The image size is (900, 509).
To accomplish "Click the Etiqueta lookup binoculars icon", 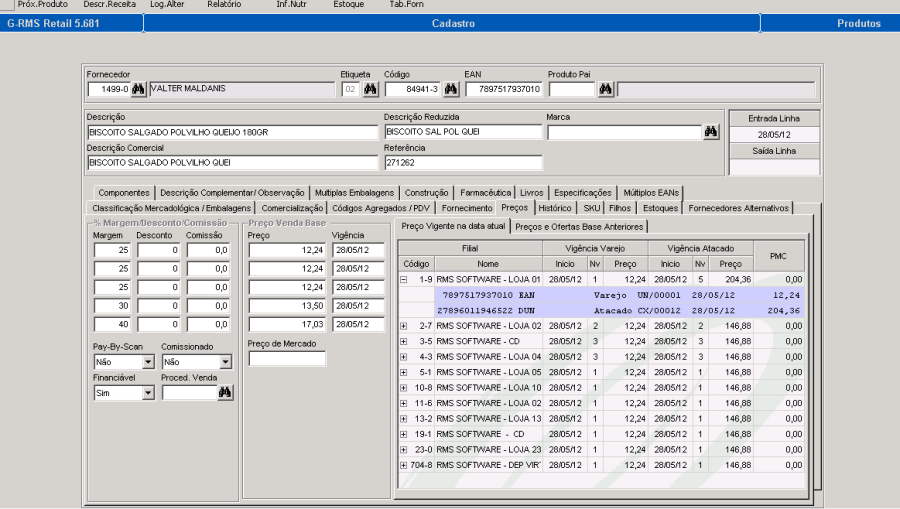I will pyautogui.click(x=370, y=89).
